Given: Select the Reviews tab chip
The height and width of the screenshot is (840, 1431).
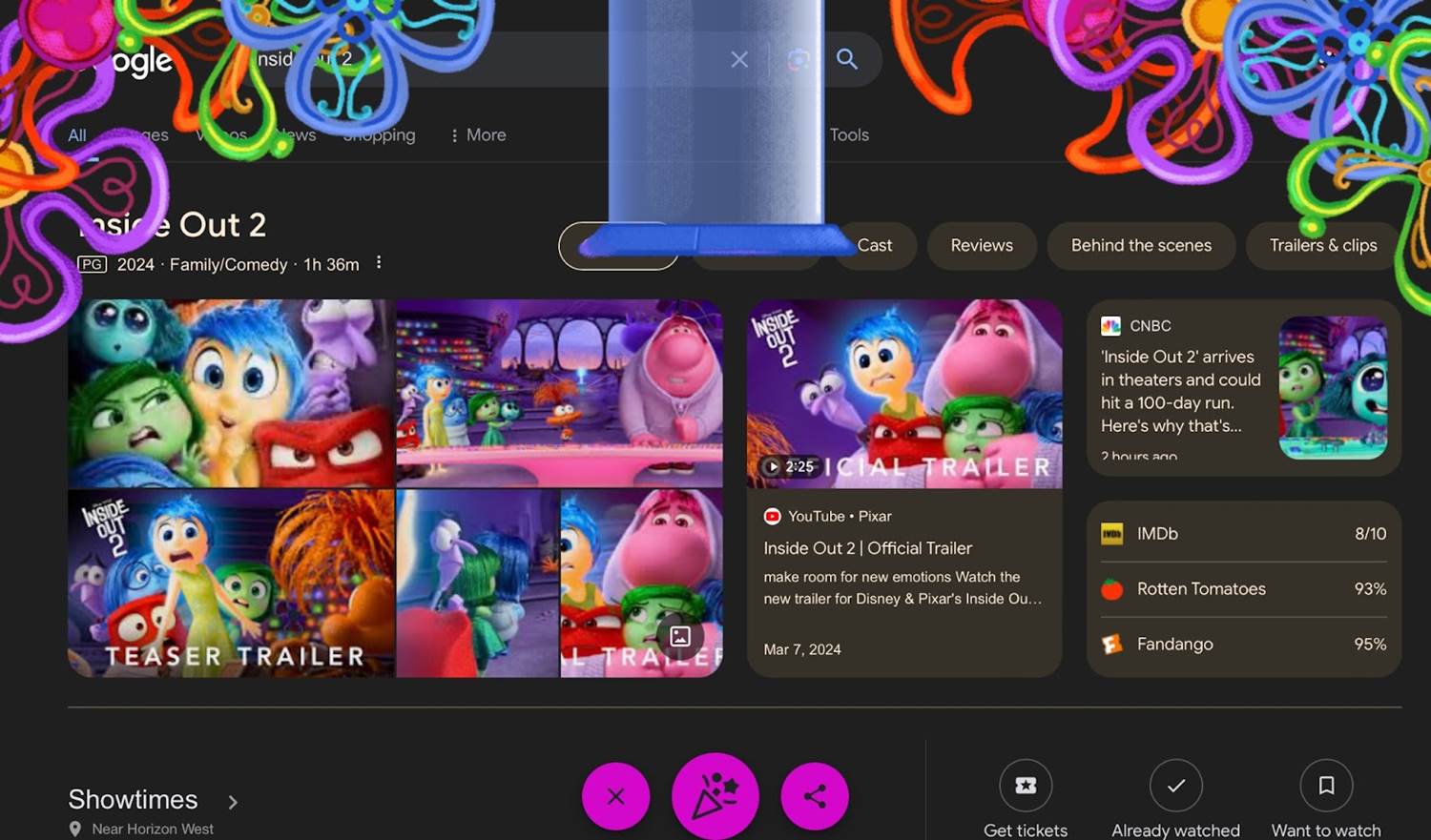Looking at the screenshot, I should pyautogui.click(x=982, y=245).
